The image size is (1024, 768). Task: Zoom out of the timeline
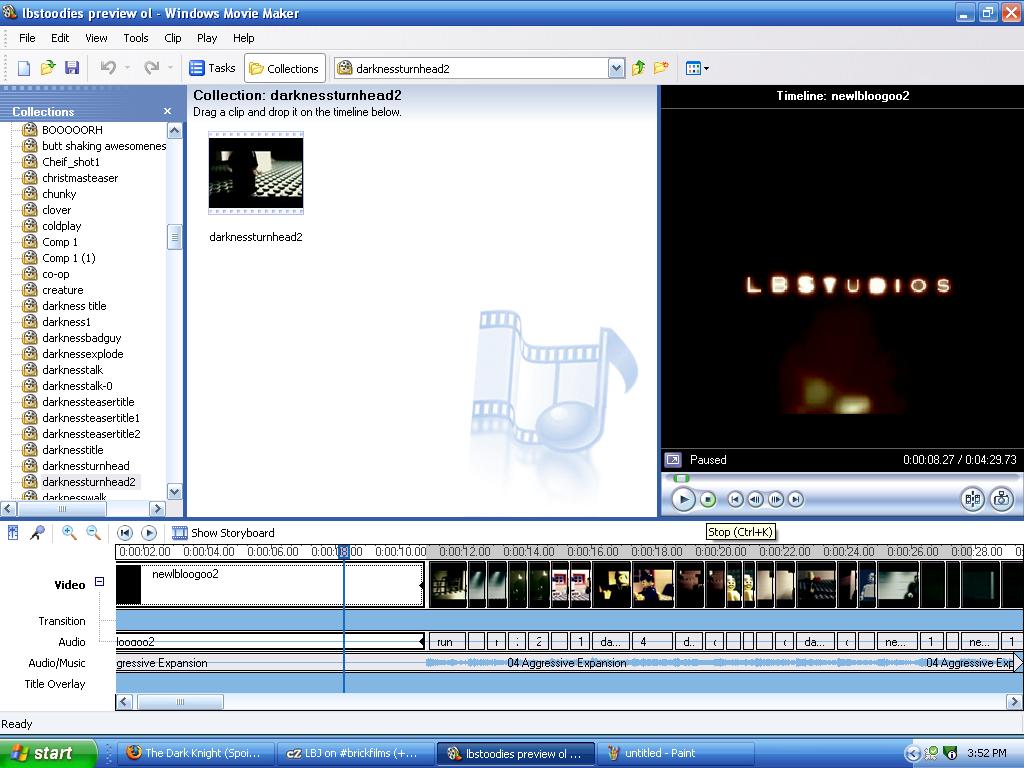(93, 532)
